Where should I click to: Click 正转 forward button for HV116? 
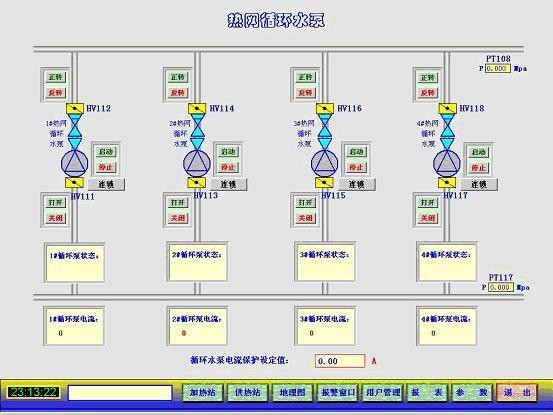(305, 77)
